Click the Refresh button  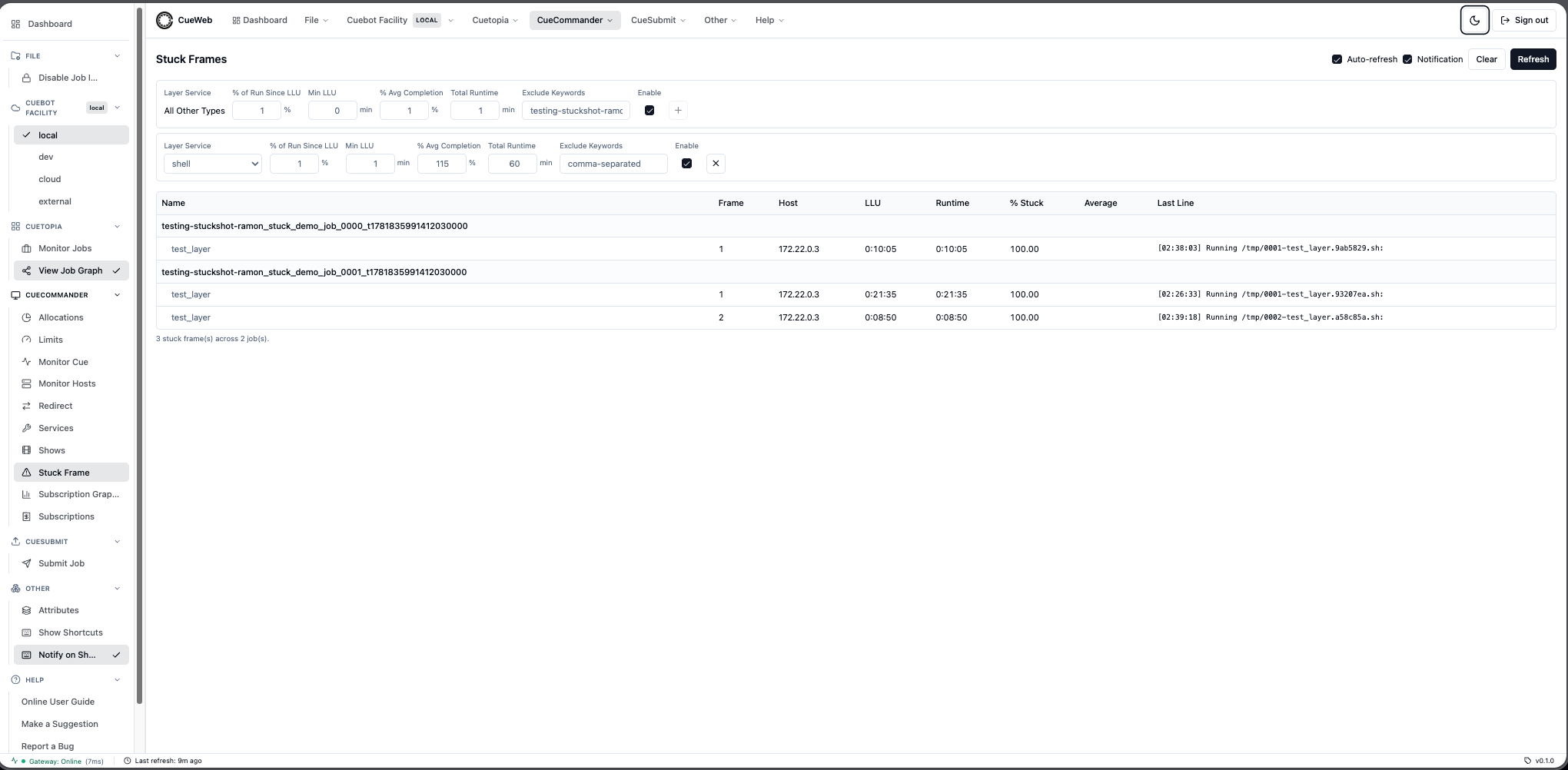point(1533,59)
